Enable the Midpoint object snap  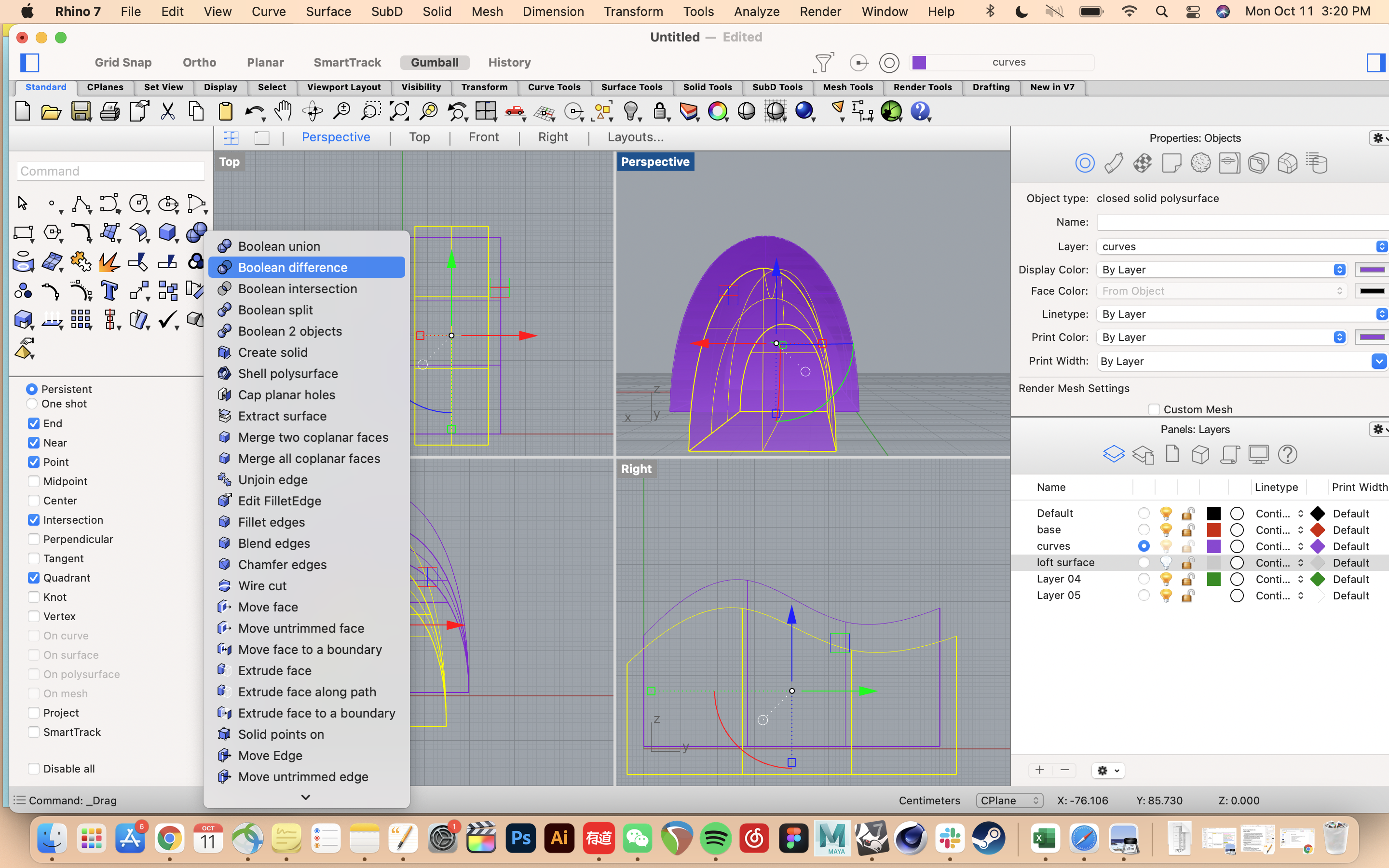click(33, 481)
